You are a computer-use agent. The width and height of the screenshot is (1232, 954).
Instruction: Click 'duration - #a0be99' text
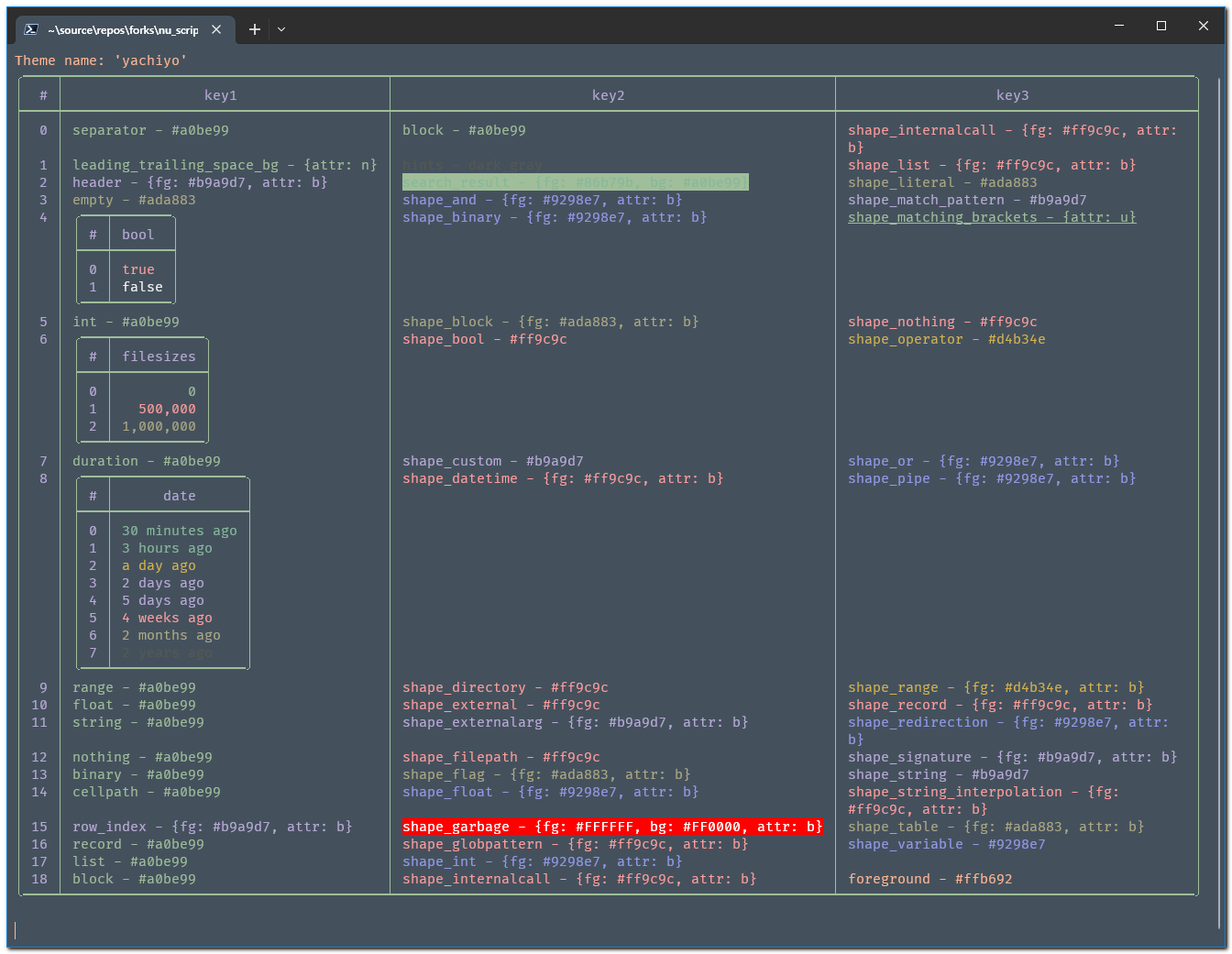[147, 461]
